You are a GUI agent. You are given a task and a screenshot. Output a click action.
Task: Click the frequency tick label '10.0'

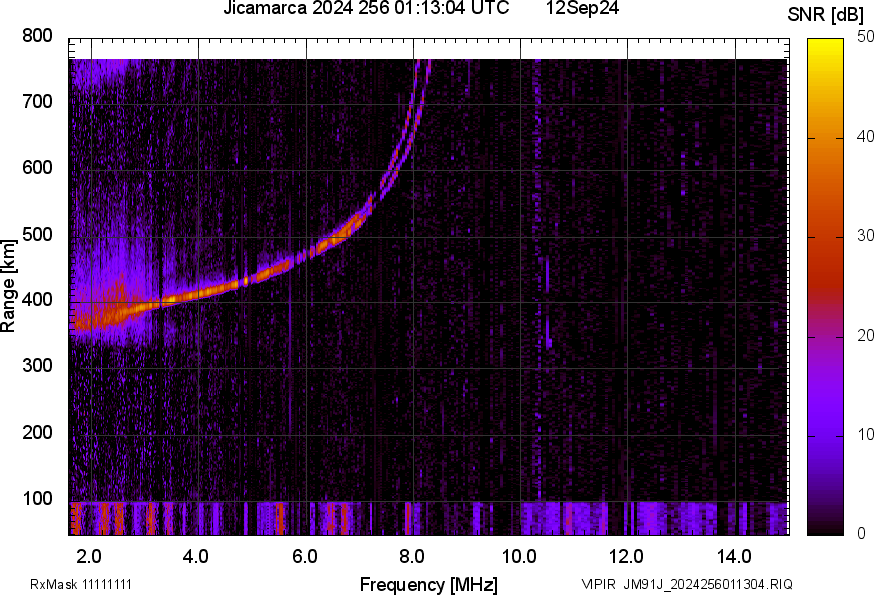519,557
